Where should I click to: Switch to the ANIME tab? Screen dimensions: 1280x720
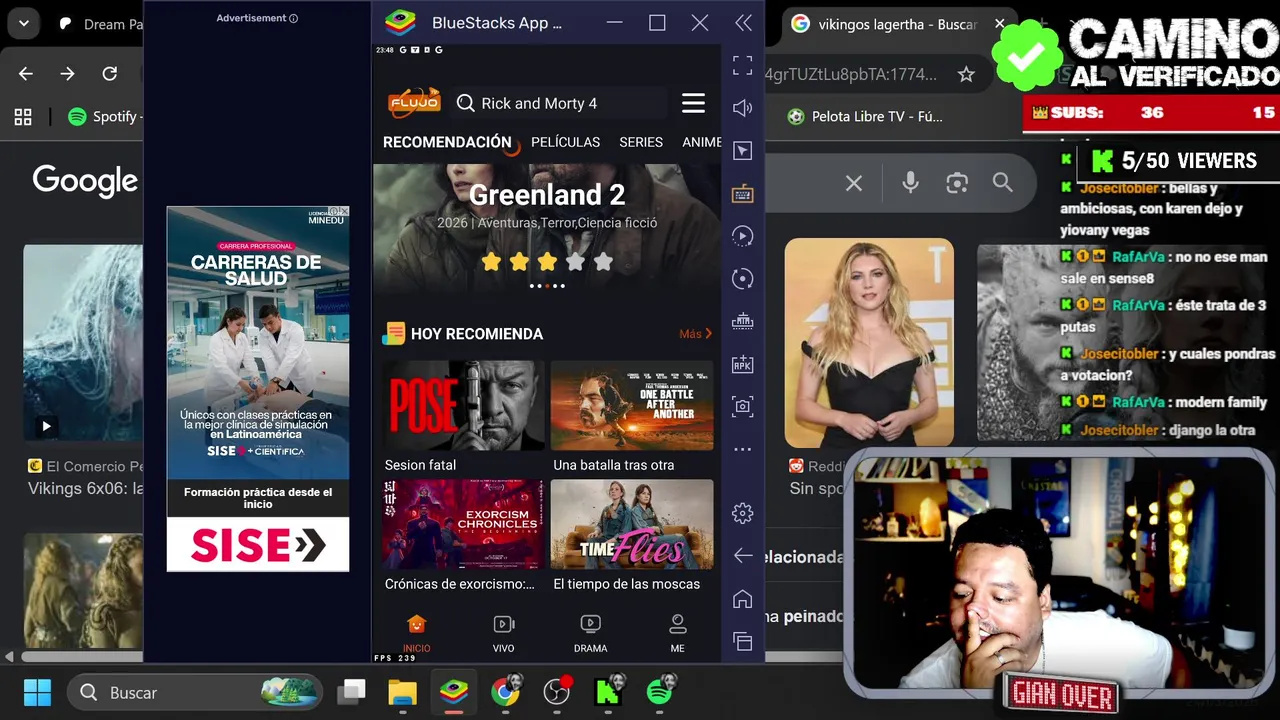pos(701,142)
